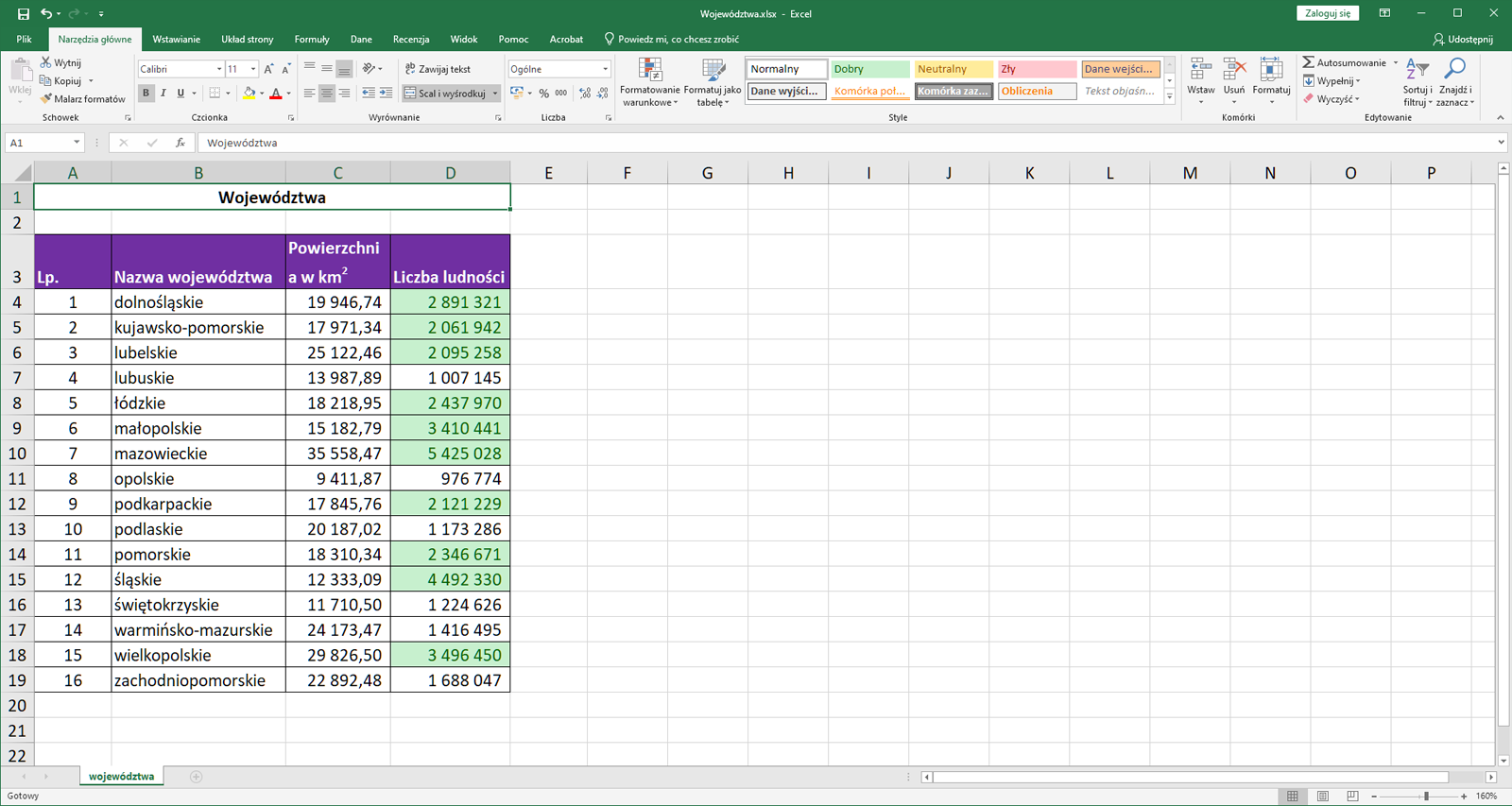Click the increase font size icon
The width and height of the screenshot is (1512, 806).
pyautogui.click(x=269, y=69)
